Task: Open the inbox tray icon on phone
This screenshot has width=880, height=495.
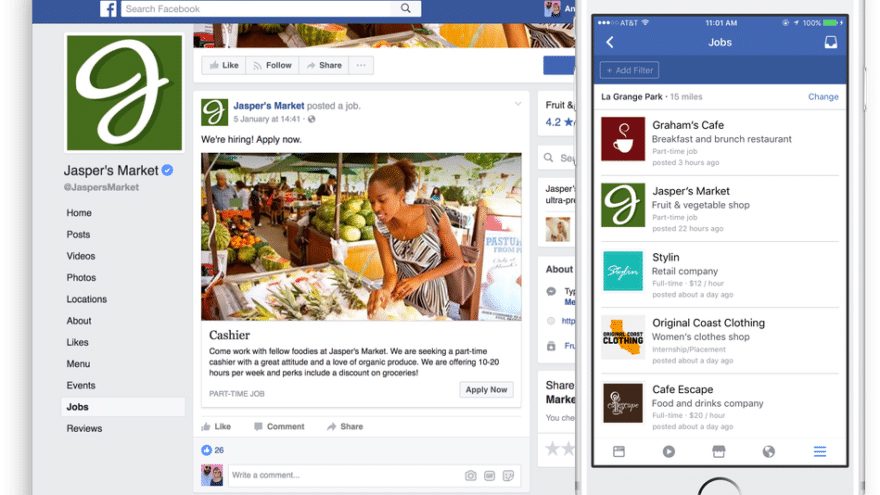Action: pyautogui.click(x=831, y=42)
